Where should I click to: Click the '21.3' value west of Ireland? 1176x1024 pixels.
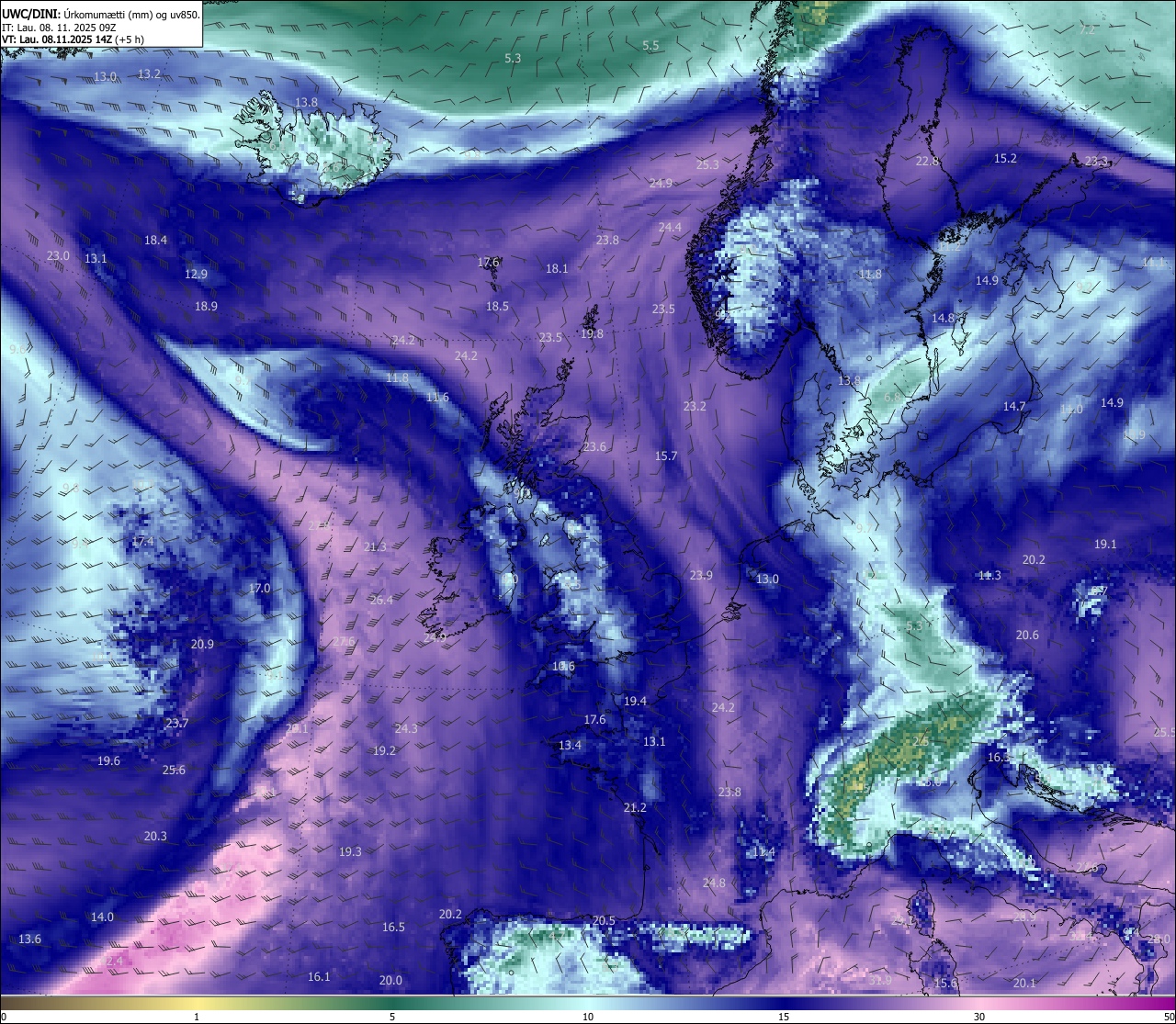pos(375,547)
